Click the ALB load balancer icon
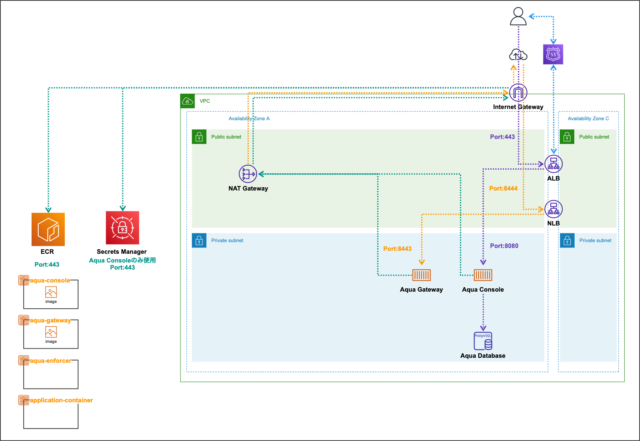Viewport: 640px width, 441px height. point(553,164)
